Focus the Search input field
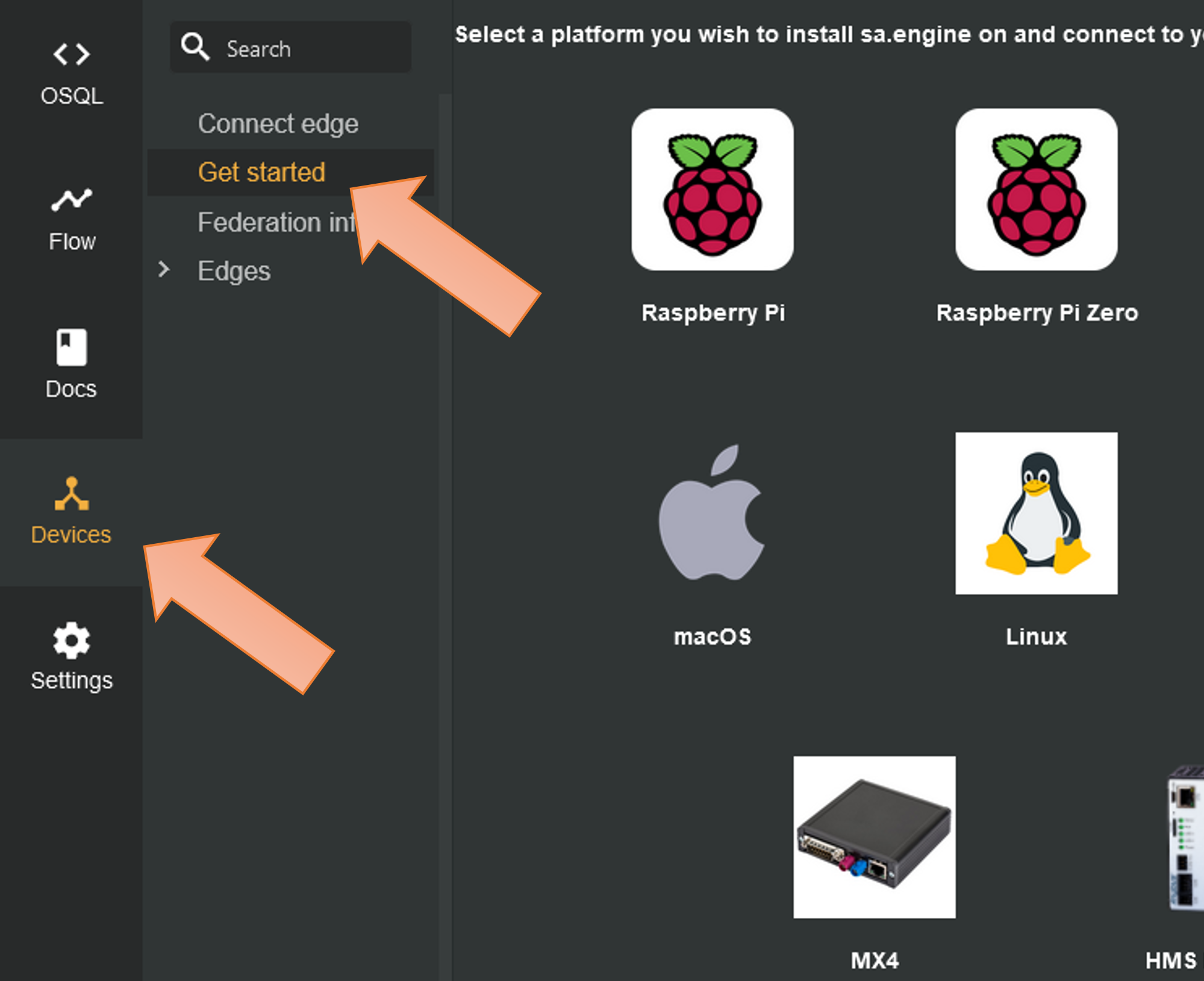This screenshot has width=1204, height=981. [291, 47]
